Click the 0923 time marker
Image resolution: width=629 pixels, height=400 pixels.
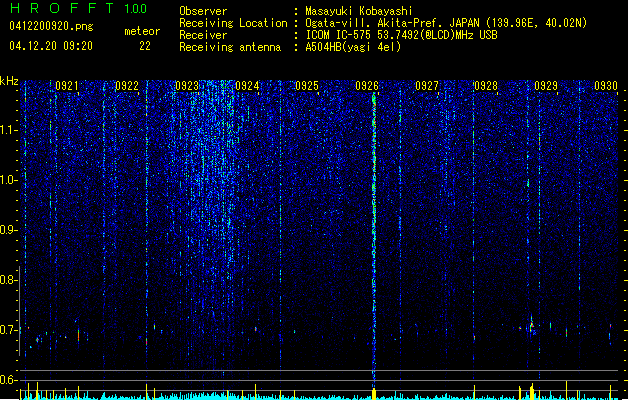pyautogui.click(x=187, y=86)
